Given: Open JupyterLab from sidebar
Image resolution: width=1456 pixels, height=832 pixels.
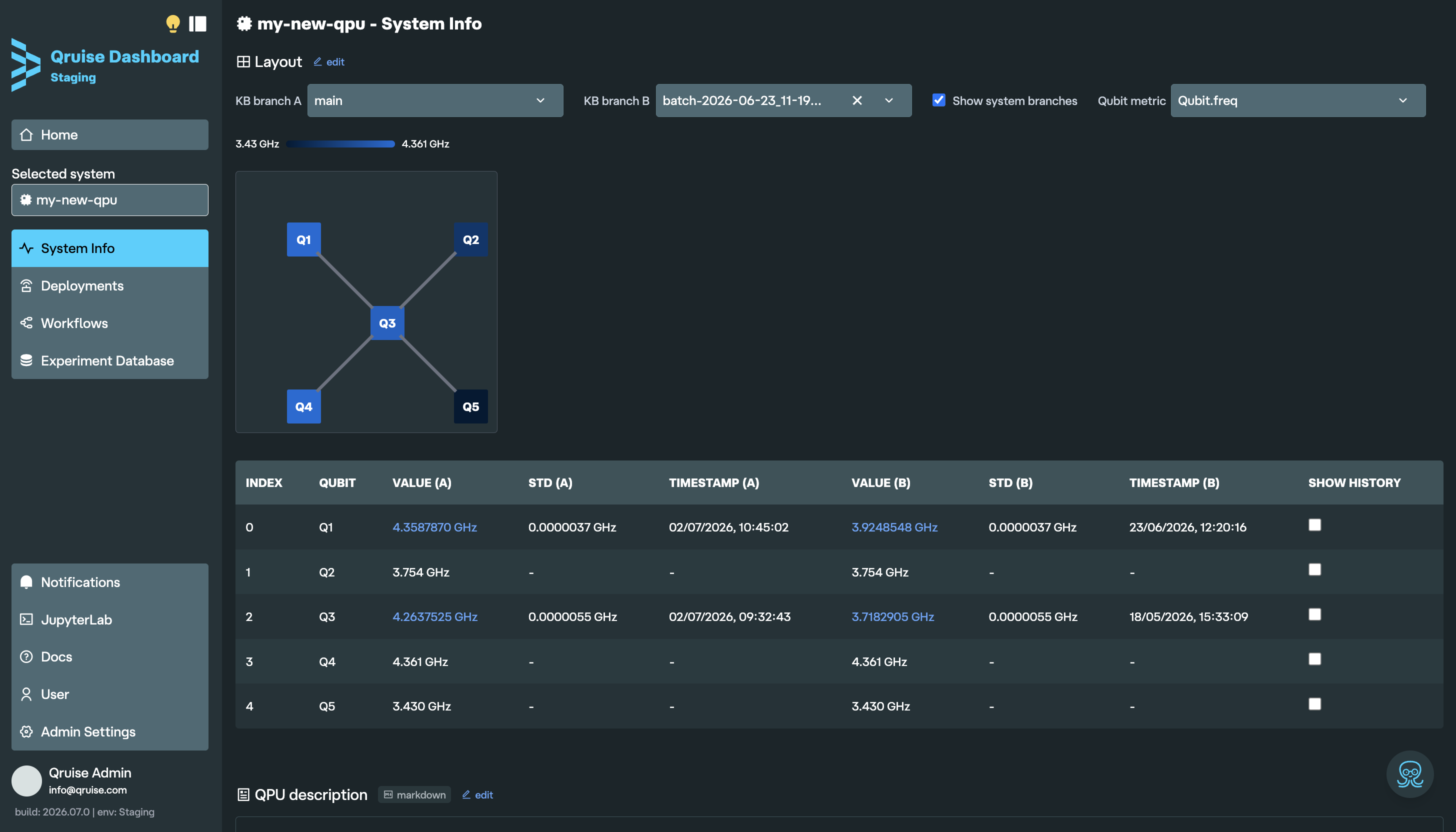Looking at the screenshot, I should 109,619.
